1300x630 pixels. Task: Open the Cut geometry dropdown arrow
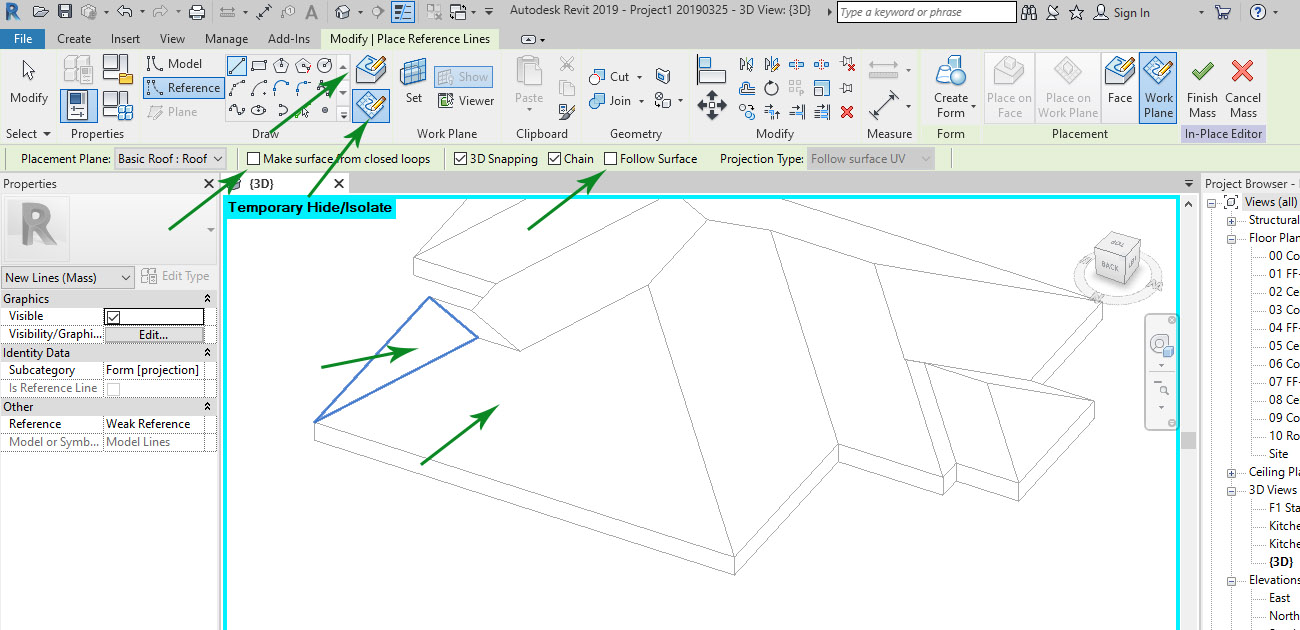pyautogui.click(x=640, y=76)
